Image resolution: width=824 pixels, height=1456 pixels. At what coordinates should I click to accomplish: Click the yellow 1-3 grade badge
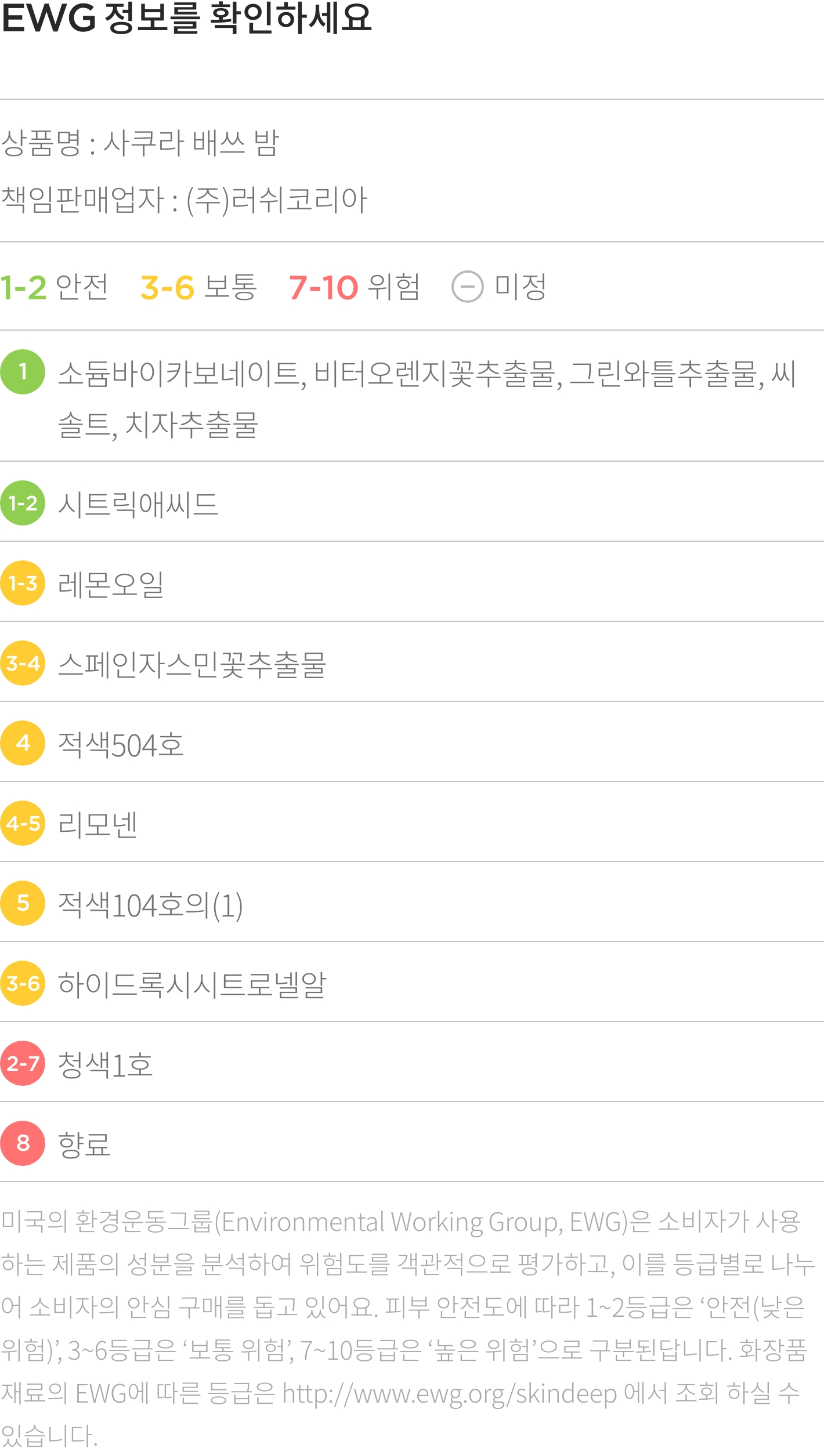click(23, 583)
